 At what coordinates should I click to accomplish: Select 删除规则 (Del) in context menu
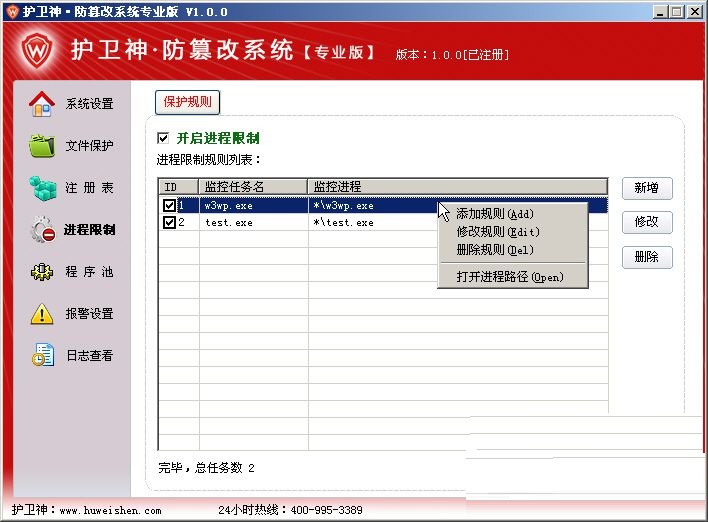pos(495,250)
